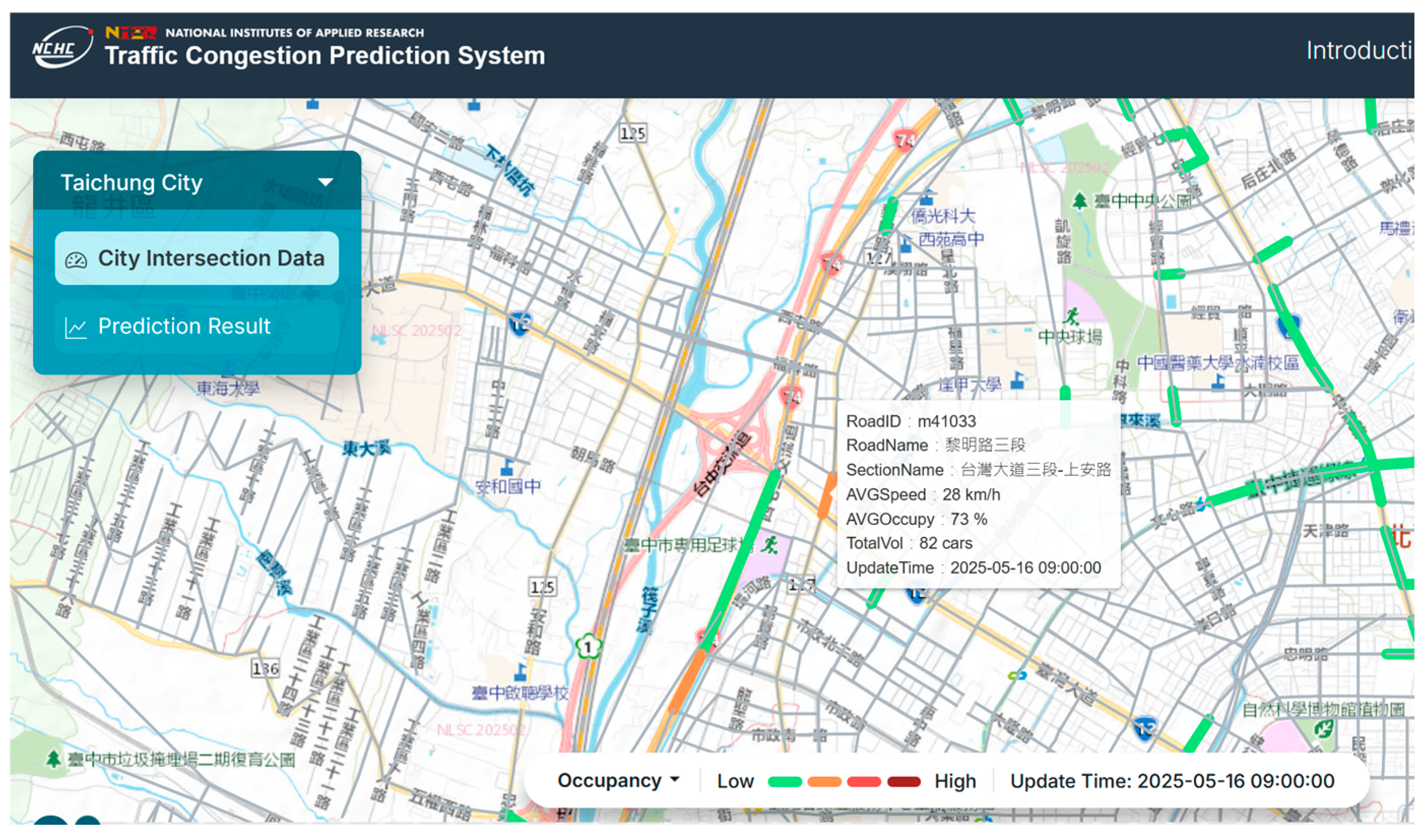Open the Taichung City selector label

[x=131, y=183]
